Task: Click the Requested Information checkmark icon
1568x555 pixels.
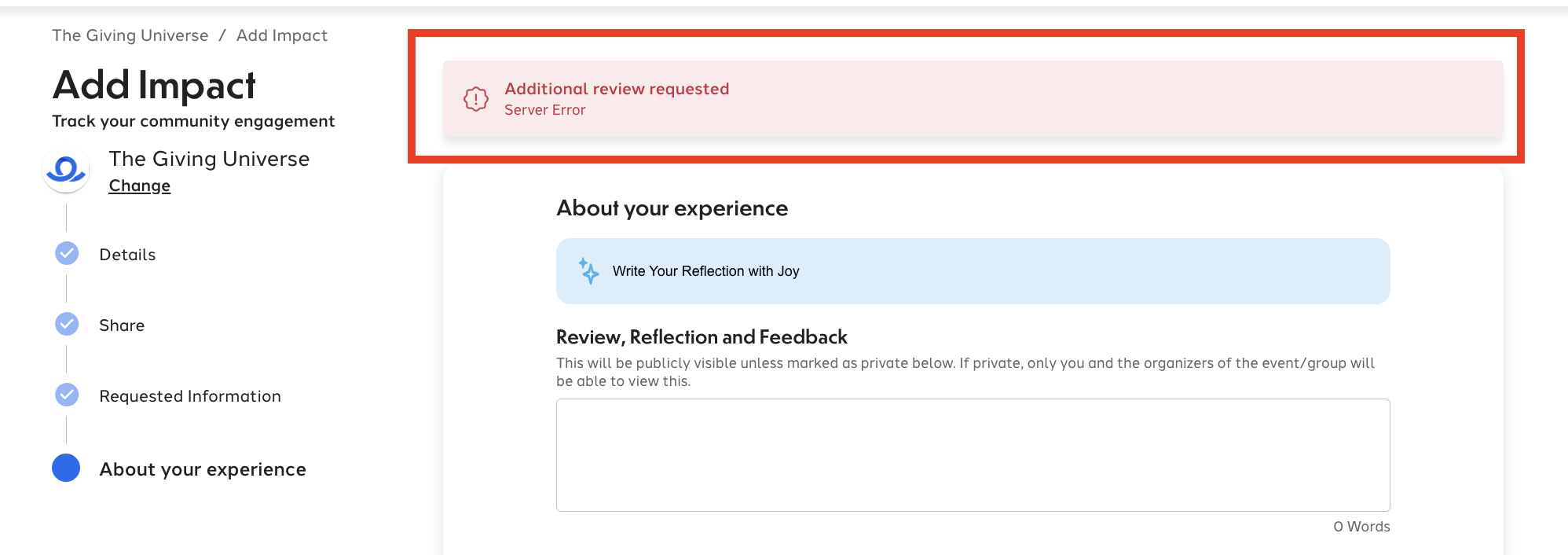Action: coord(67,395)
